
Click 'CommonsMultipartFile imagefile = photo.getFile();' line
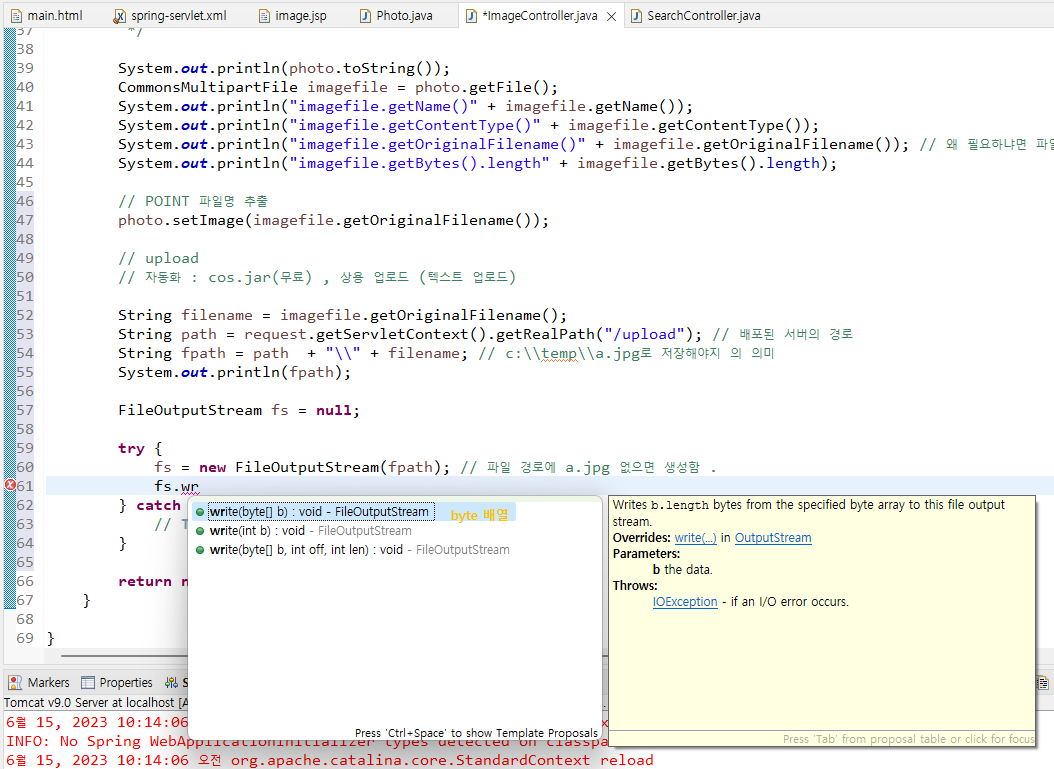point(338,87)
